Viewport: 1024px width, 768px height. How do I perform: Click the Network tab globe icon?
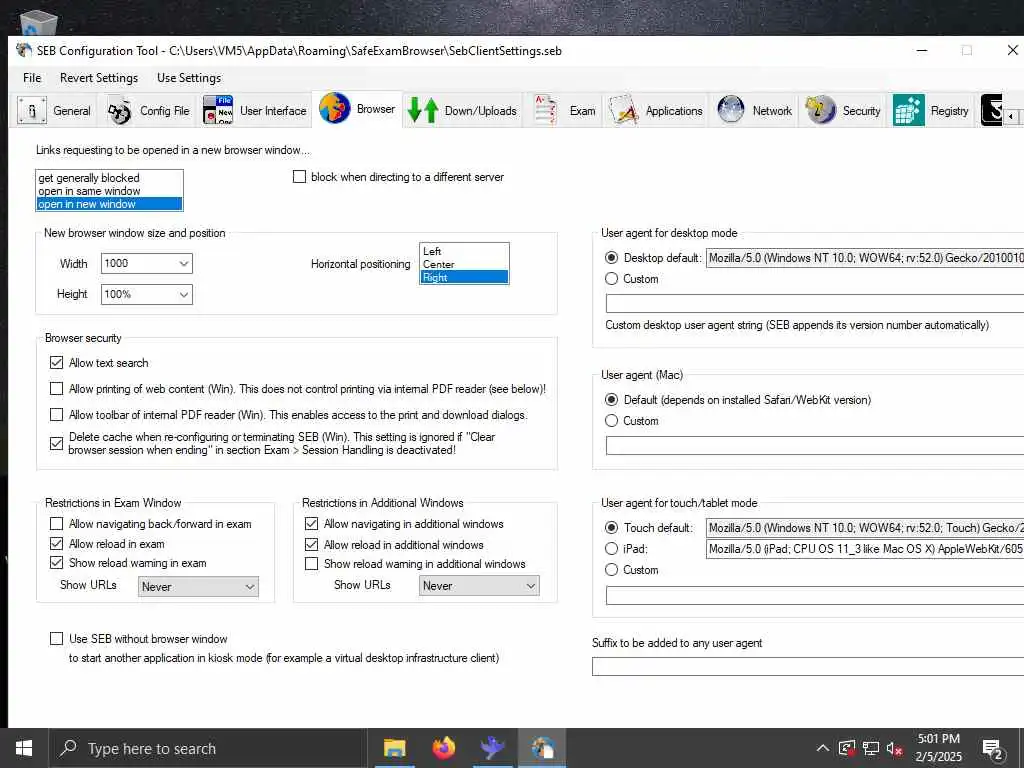(x=731, y=110)
